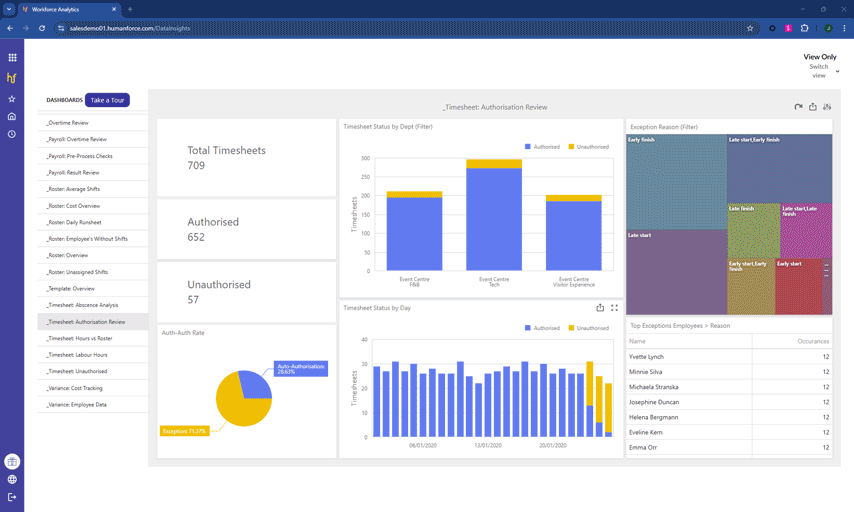The height and width of the screenshot is (512, 854).
Task: Select the _Timesheet: Unauthorised dashboard
Action: [x=77, y=371]
